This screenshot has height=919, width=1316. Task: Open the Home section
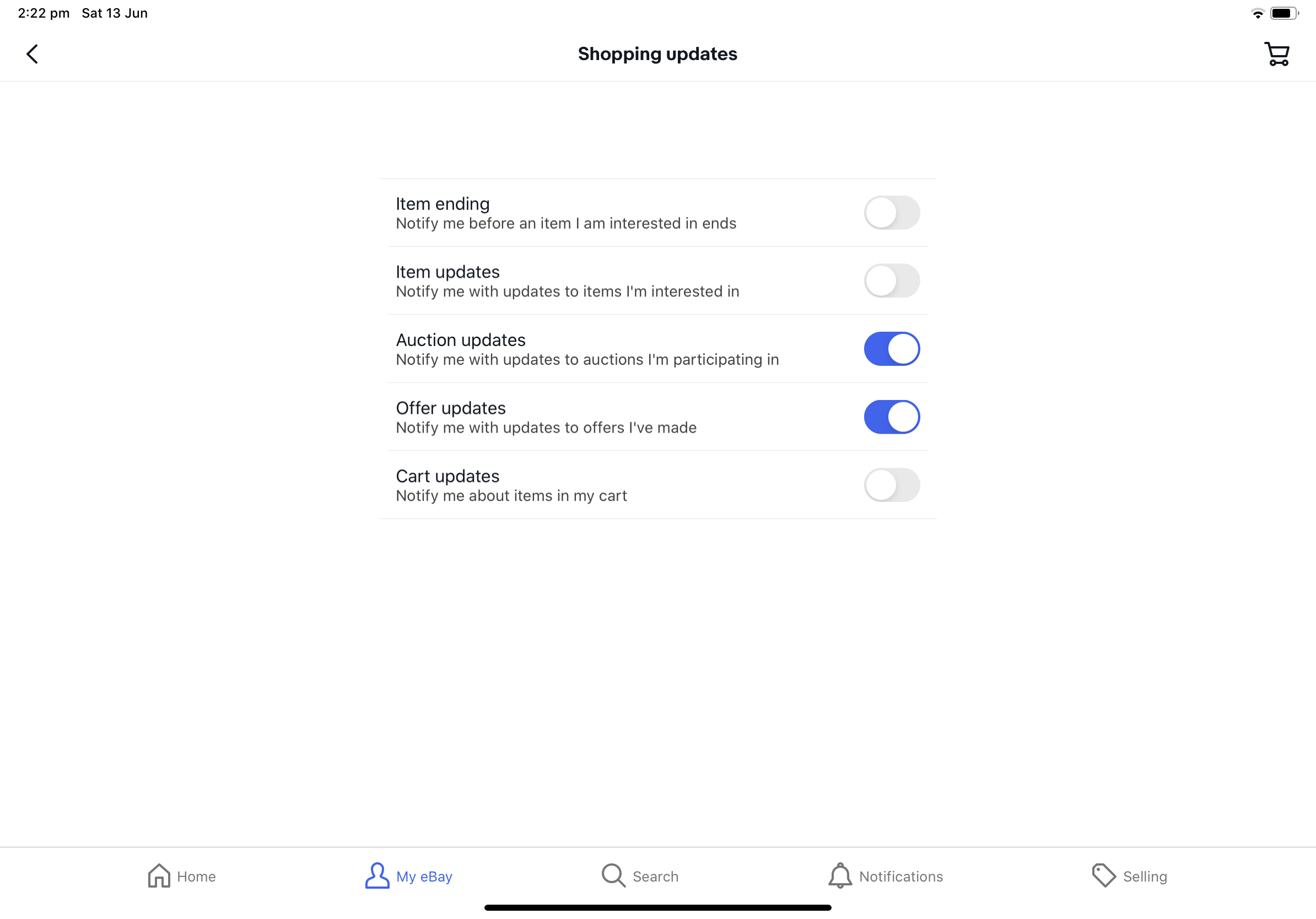pyautogui.click(x=180, y=876)
